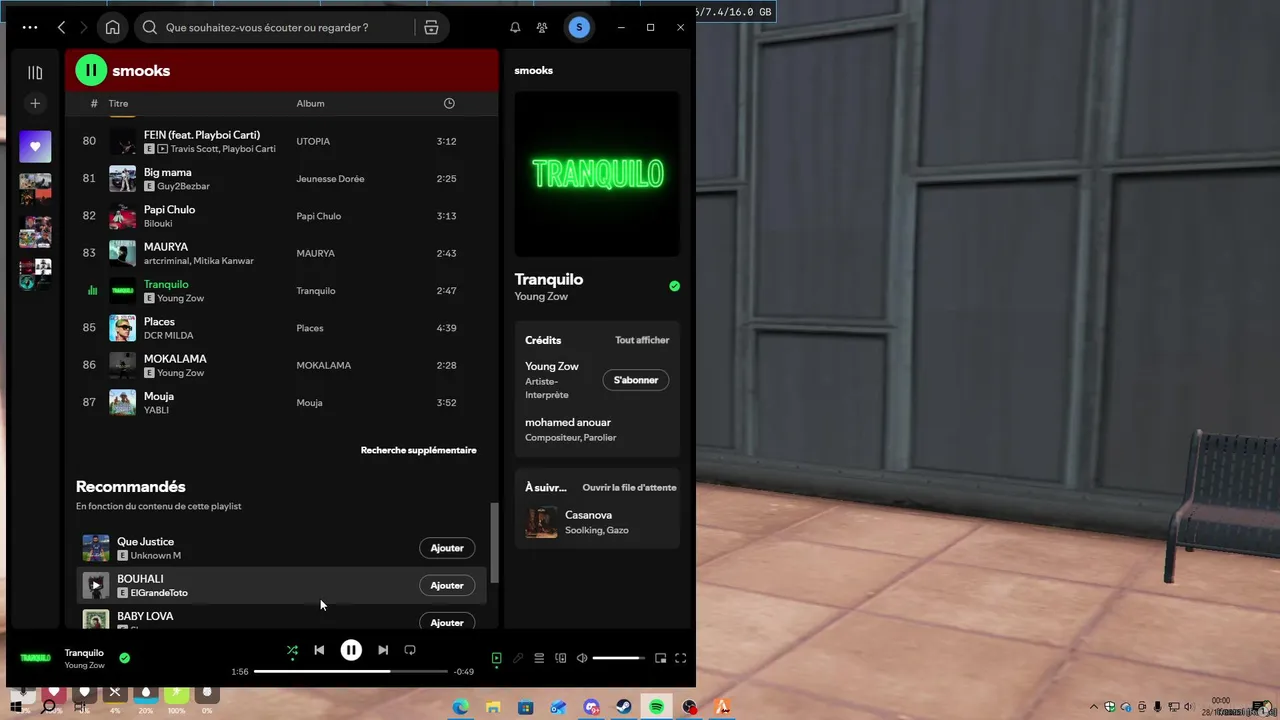Add 'BABY LOVA' with Ajouter button
This screenshot has width=1280, height=720.
pos(447,622)
